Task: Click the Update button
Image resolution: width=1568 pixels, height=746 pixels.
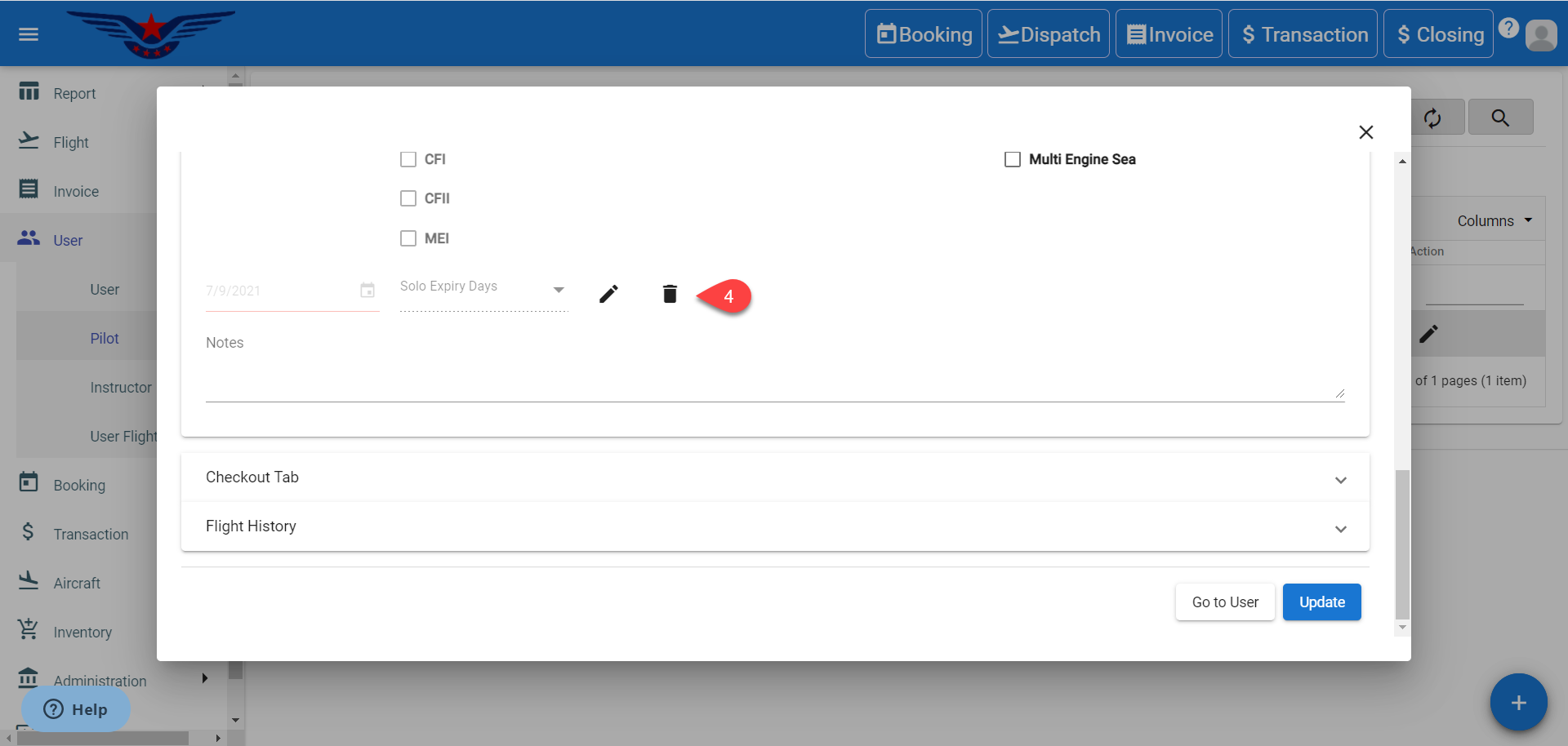Action: point(1321,602)
